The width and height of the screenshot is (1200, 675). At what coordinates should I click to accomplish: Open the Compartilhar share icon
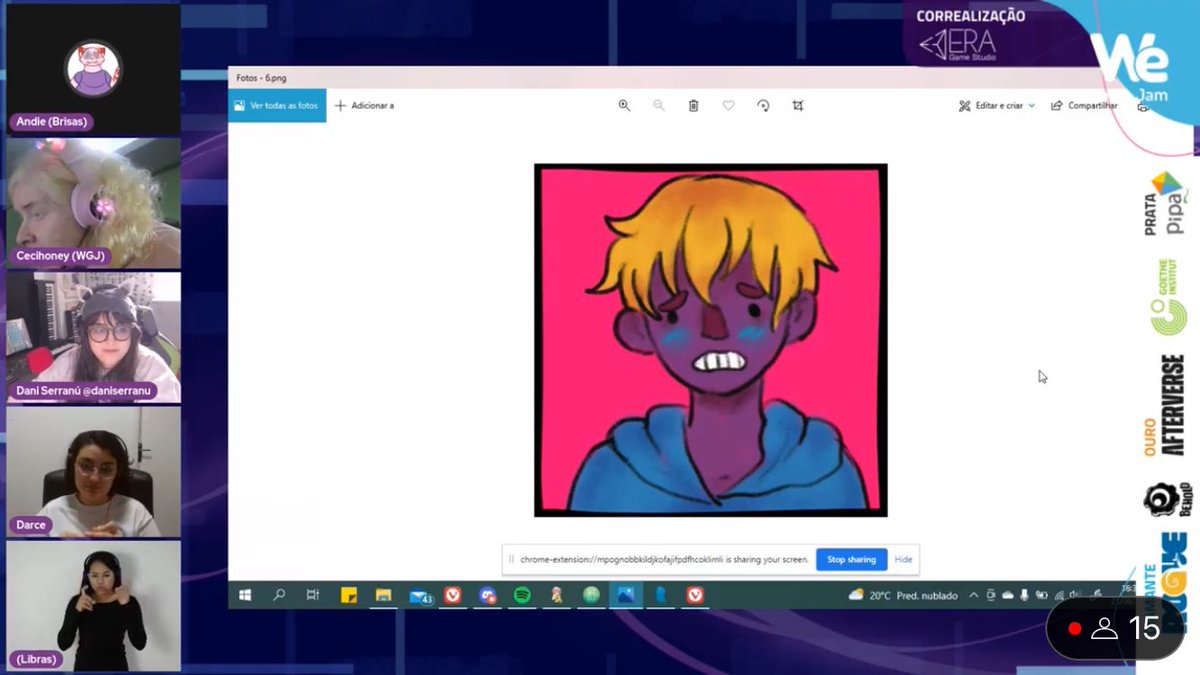(1057, 105)
